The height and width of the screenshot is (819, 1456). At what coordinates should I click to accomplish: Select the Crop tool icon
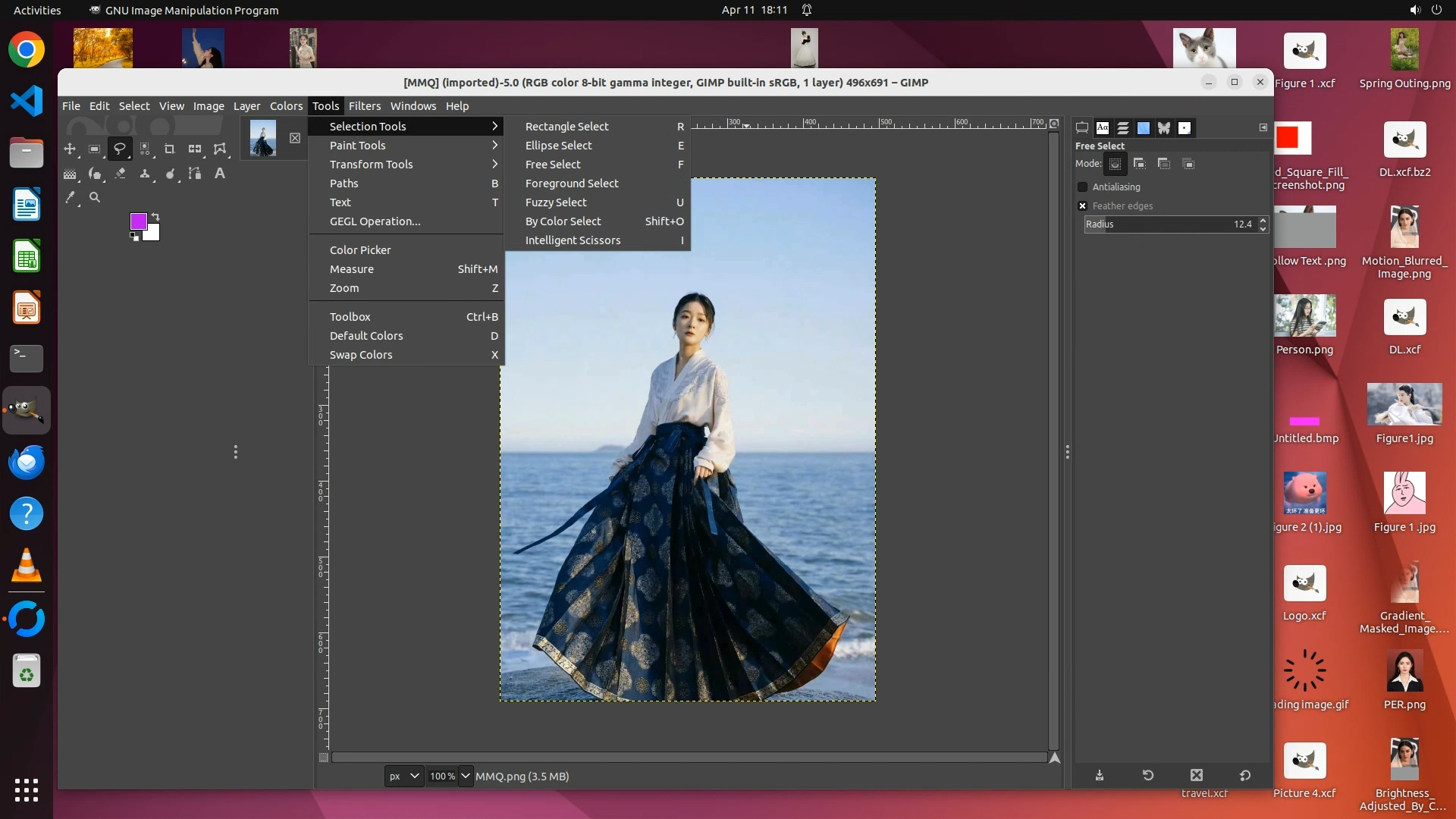170,149
